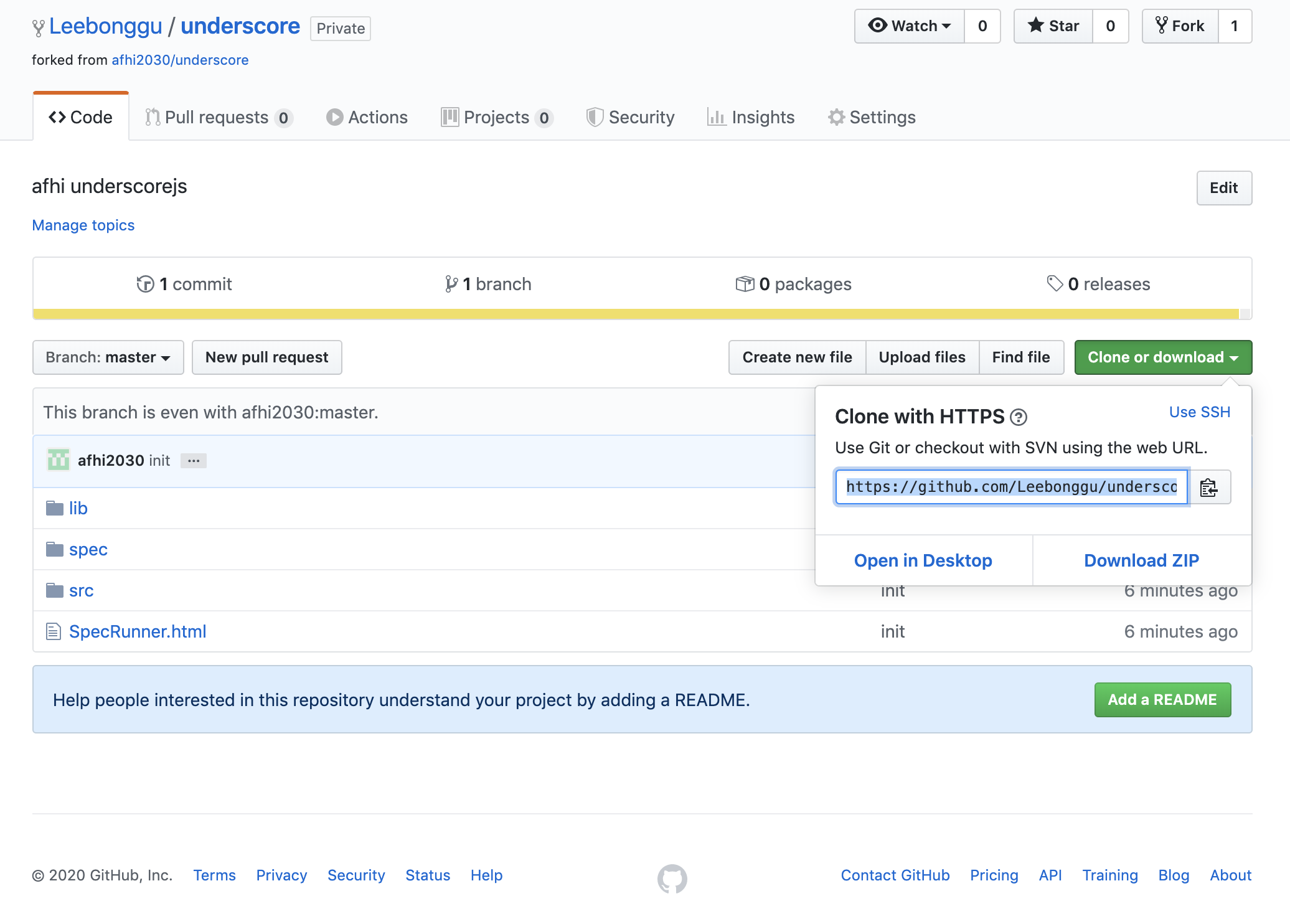The width and height of the screenshot is (1290, 924).
Task: Open the Actions tab
Action: (x=367, y=117)
